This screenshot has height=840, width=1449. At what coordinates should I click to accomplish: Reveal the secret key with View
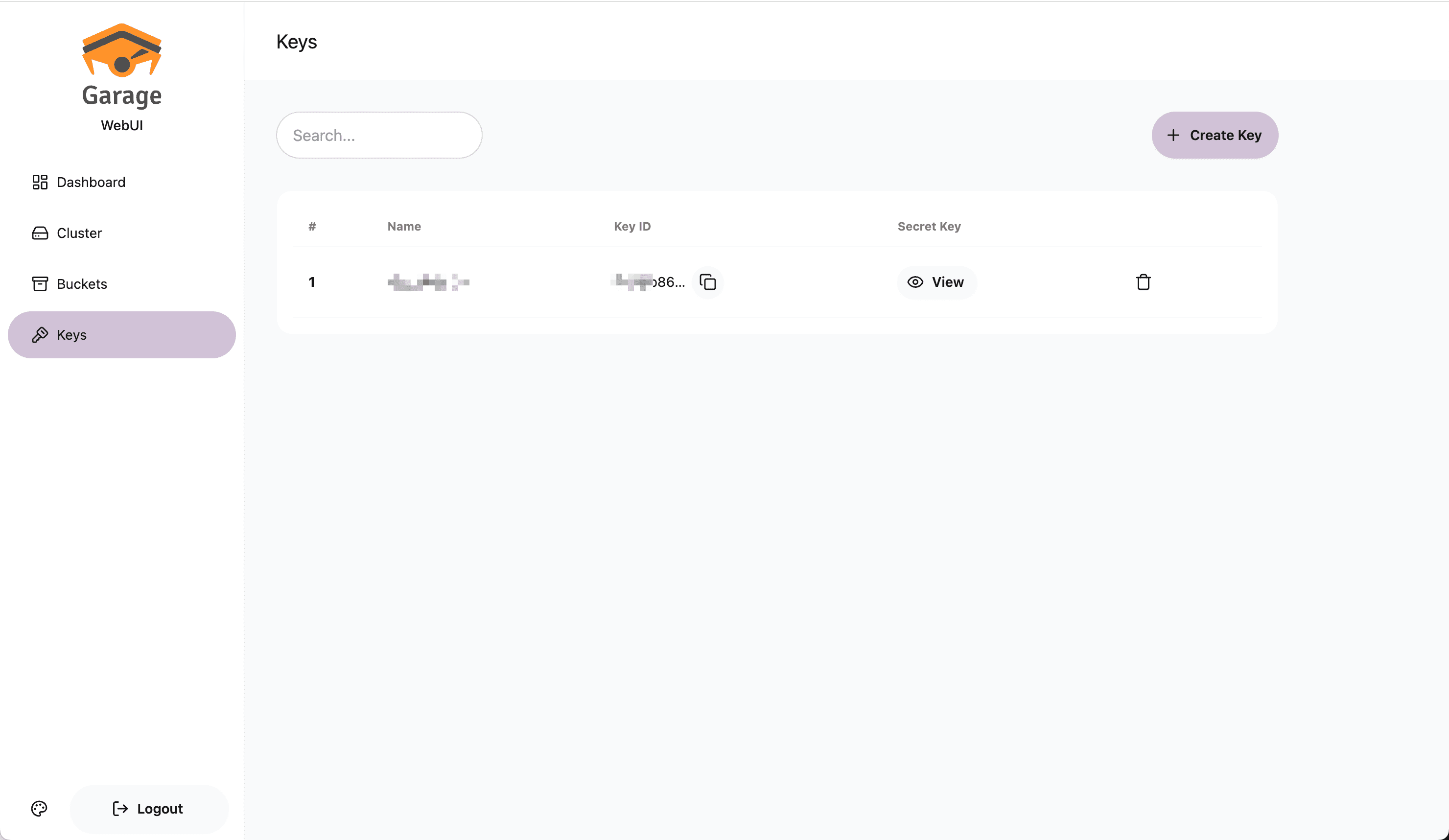pyautogui.click(x=936, y=282)
